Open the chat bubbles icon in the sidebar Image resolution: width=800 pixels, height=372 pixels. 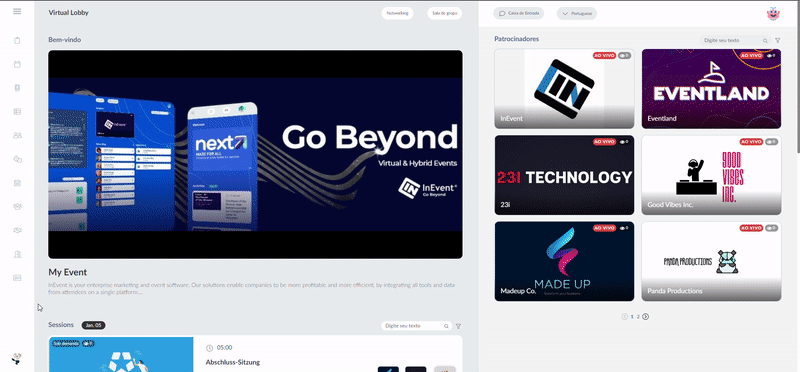[x=17, y=159]
